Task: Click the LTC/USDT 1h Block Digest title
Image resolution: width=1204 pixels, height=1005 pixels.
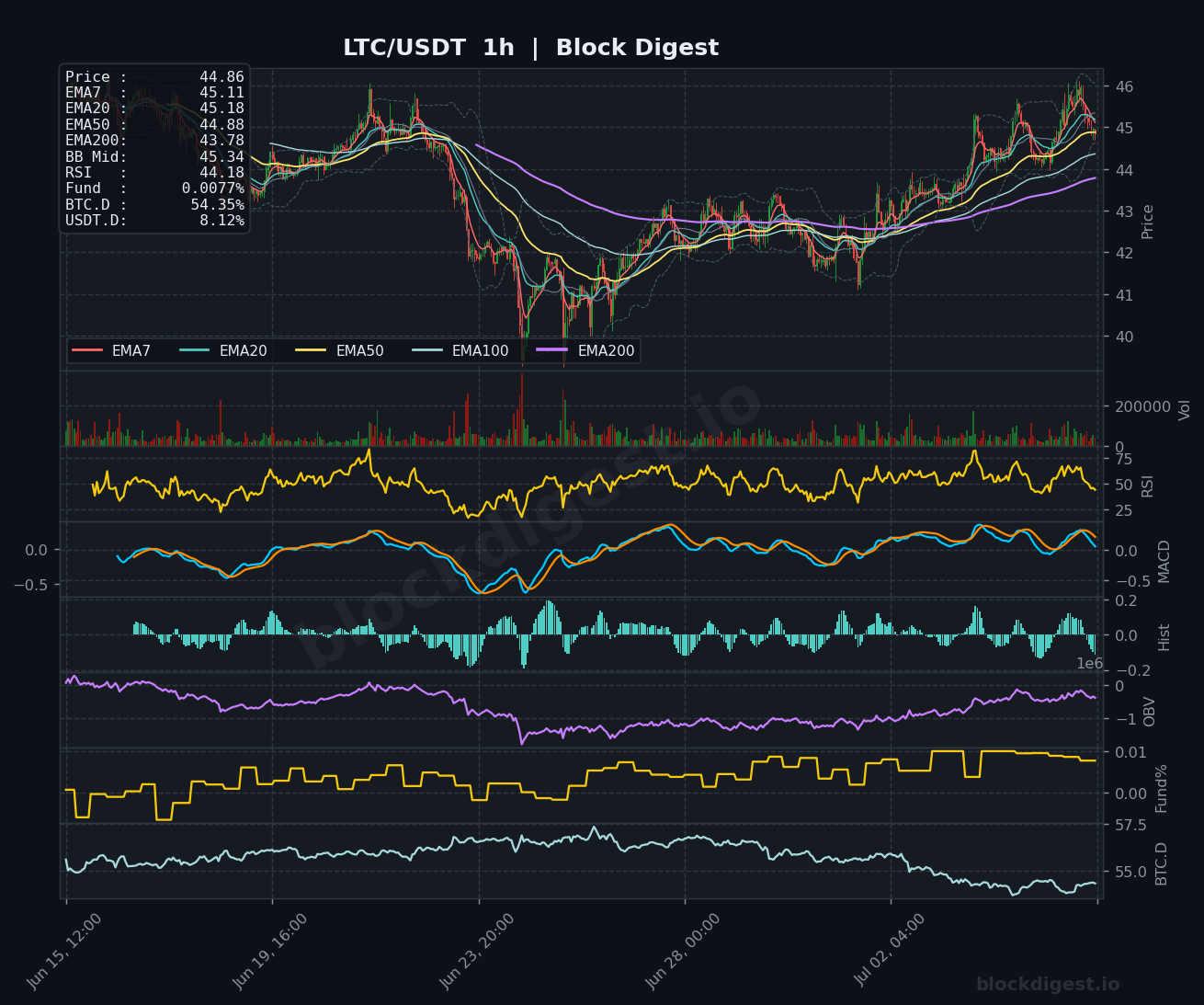Action: tap(530, 48)
